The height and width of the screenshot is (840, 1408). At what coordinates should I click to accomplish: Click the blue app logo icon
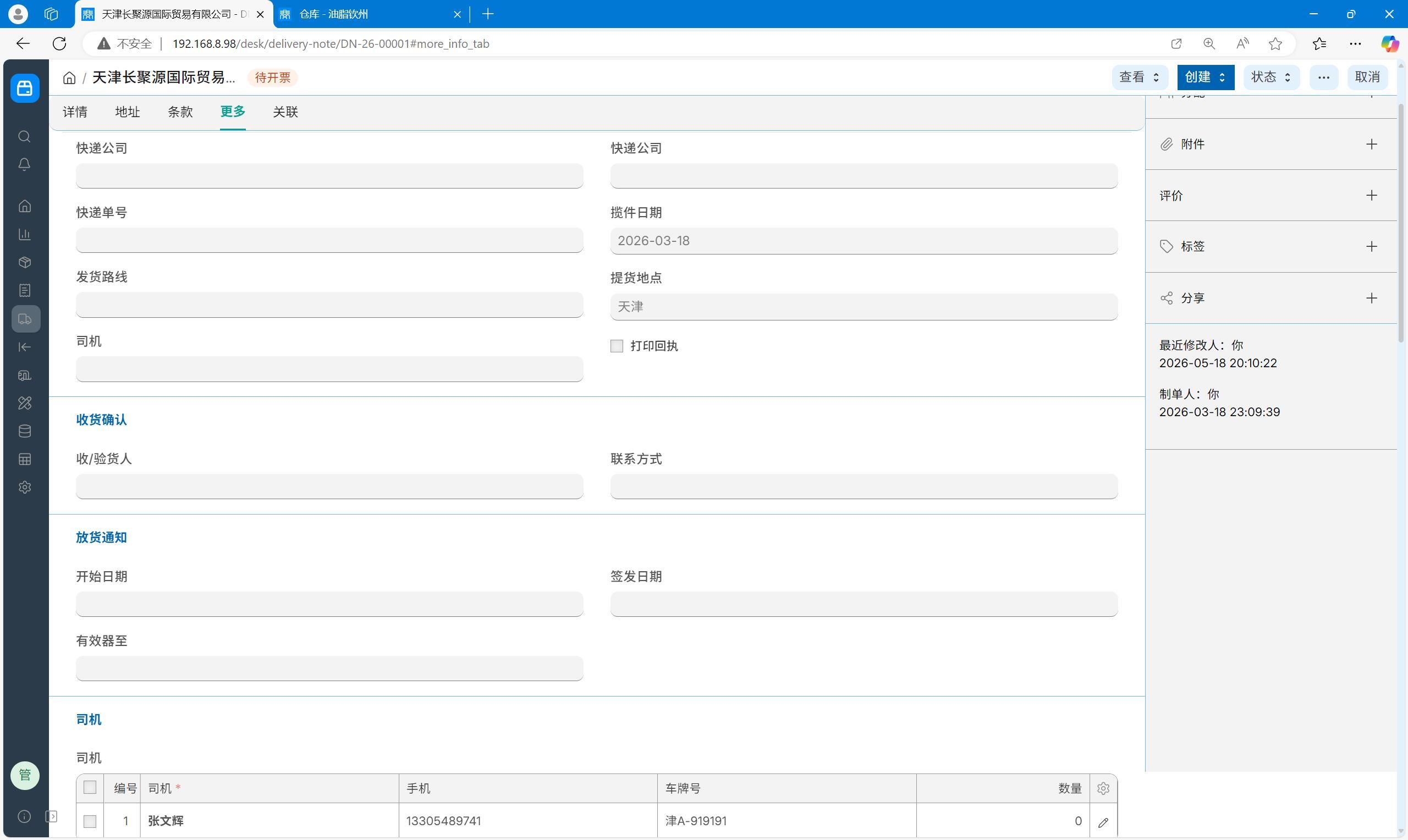point(25,88)
